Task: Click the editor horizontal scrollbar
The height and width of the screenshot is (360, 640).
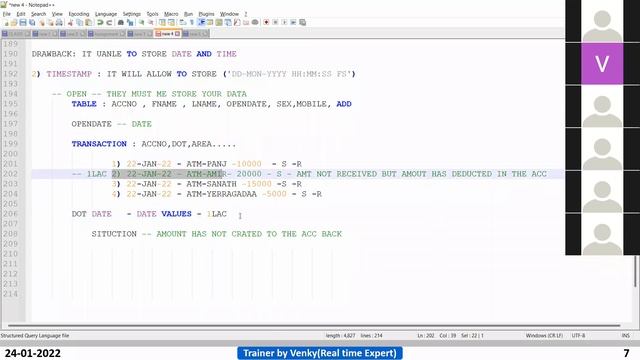Action: [x=314, y=326]
